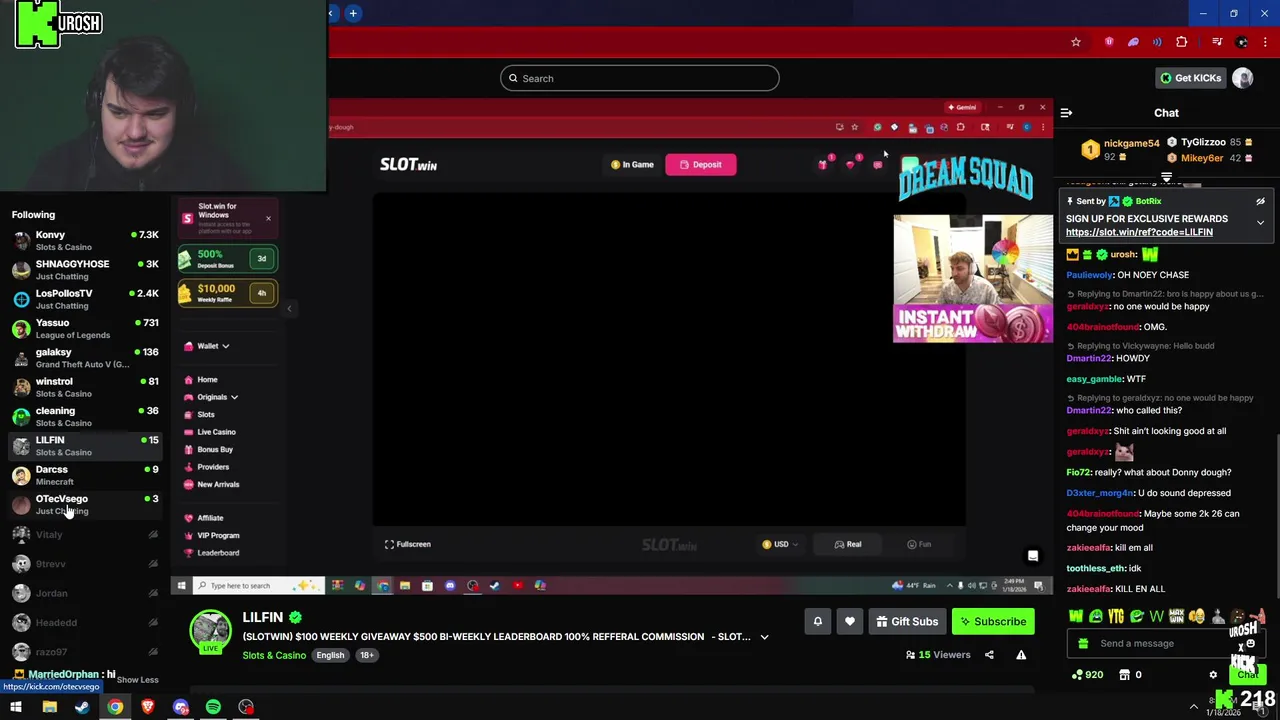Follow LILFIN with the heart button
1280x720 pixels.
849,622
